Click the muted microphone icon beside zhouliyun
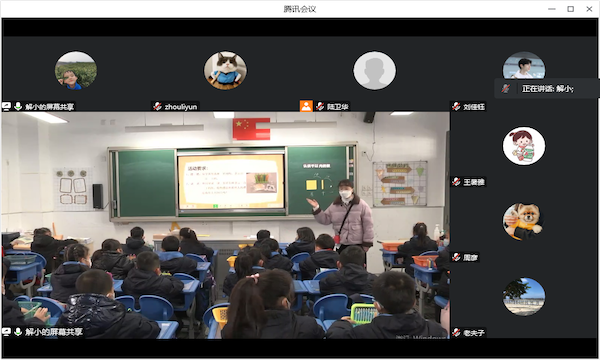This screenshot has height=360, width=600. (x=157, y=106)
